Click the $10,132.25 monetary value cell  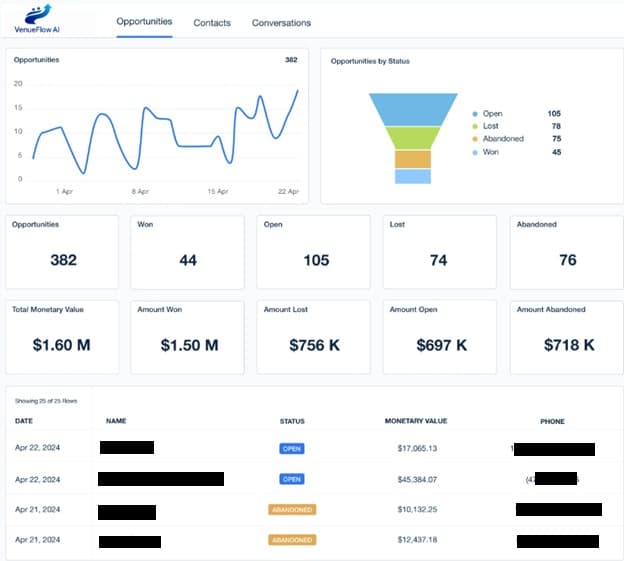point(417,509)
